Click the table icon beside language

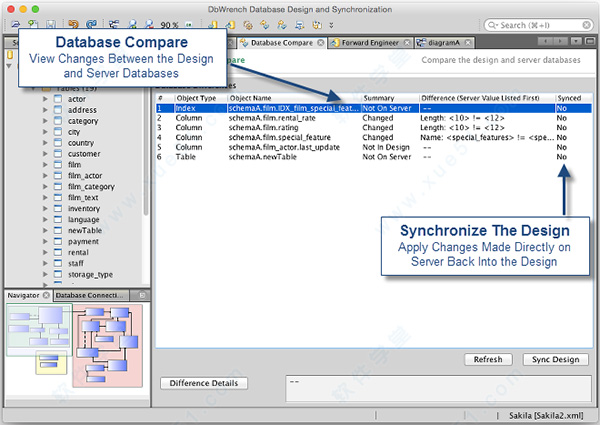[x=58, y=220]
